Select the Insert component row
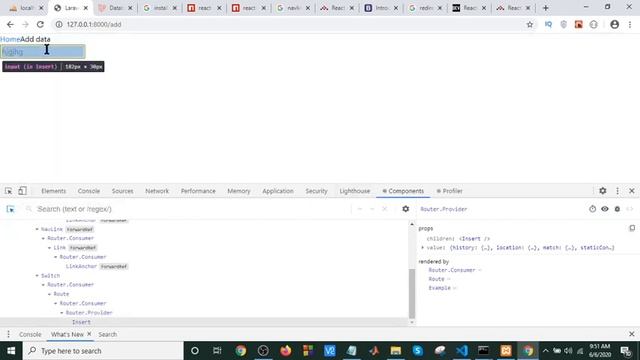The height and width of the screenshot is (360, 640). tap(204, 322)
